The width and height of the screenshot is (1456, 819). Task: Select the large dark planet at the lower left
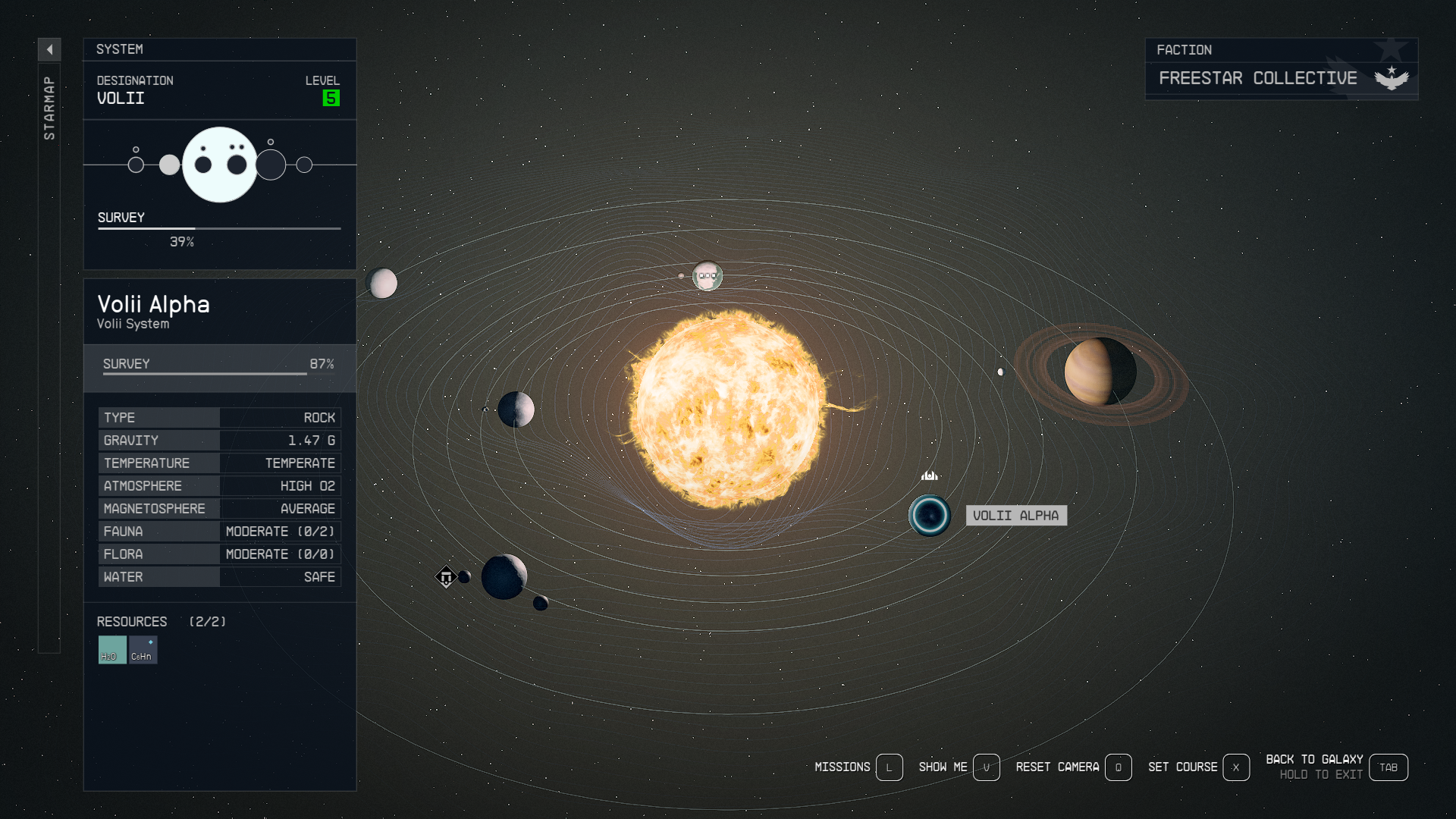[504, 576]
